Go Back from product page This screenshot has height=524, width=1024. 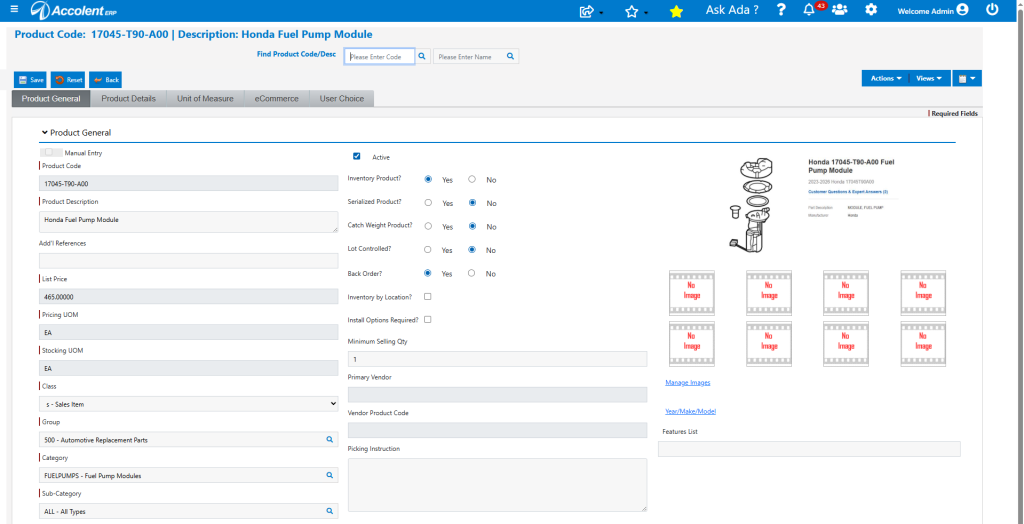click(x=105, y=80)
